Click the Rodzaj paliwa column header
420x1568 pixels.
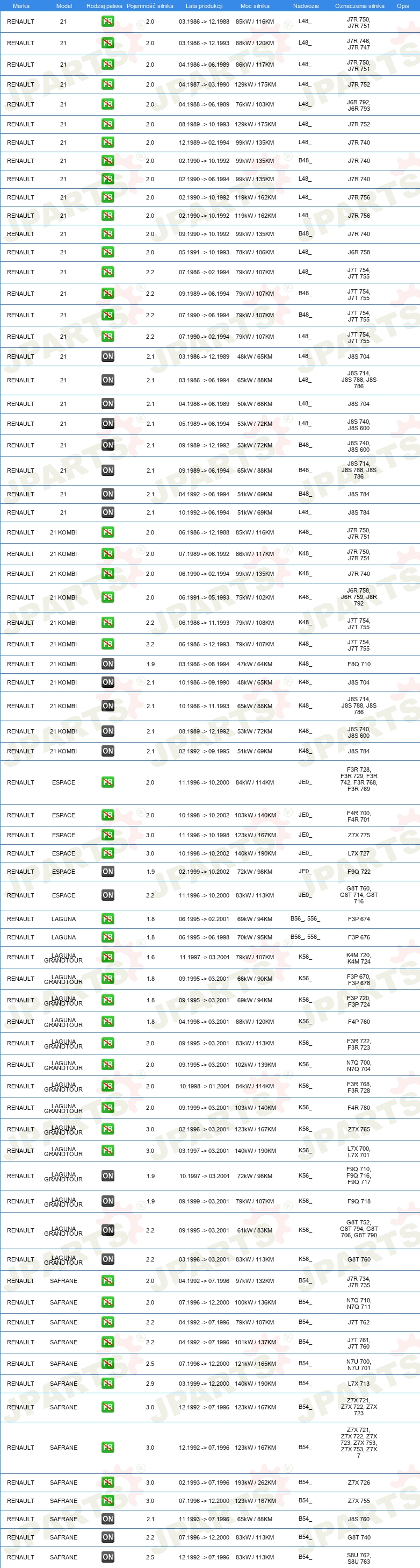click(x=104, y=6)
